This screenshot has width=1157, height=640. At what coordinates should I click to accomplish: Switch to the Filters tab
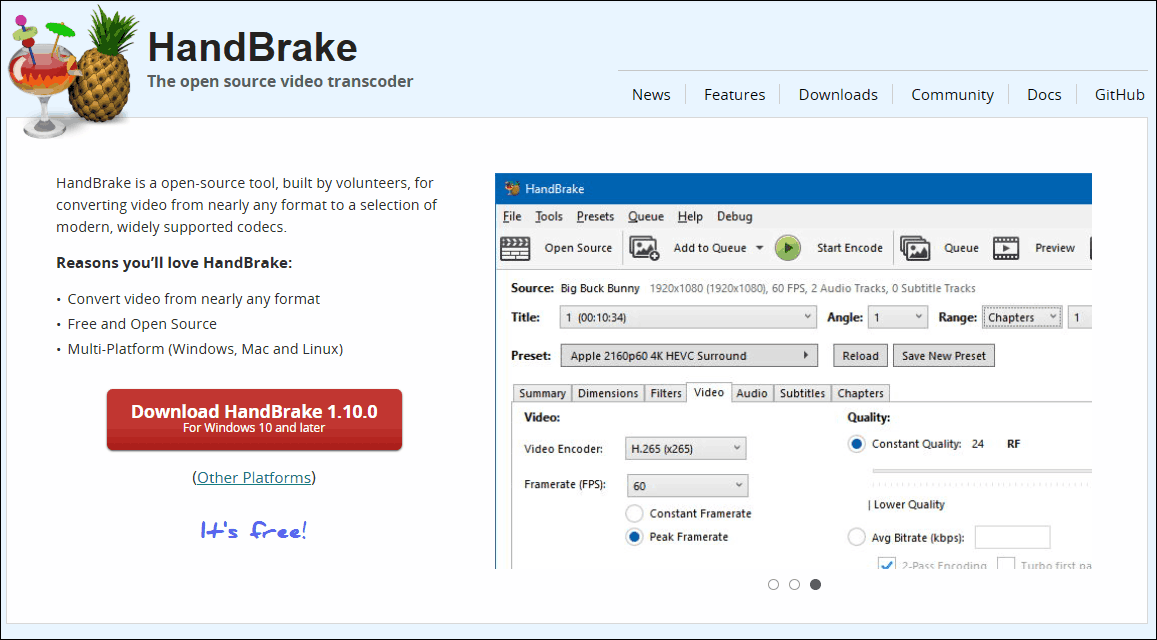[666, 393]
